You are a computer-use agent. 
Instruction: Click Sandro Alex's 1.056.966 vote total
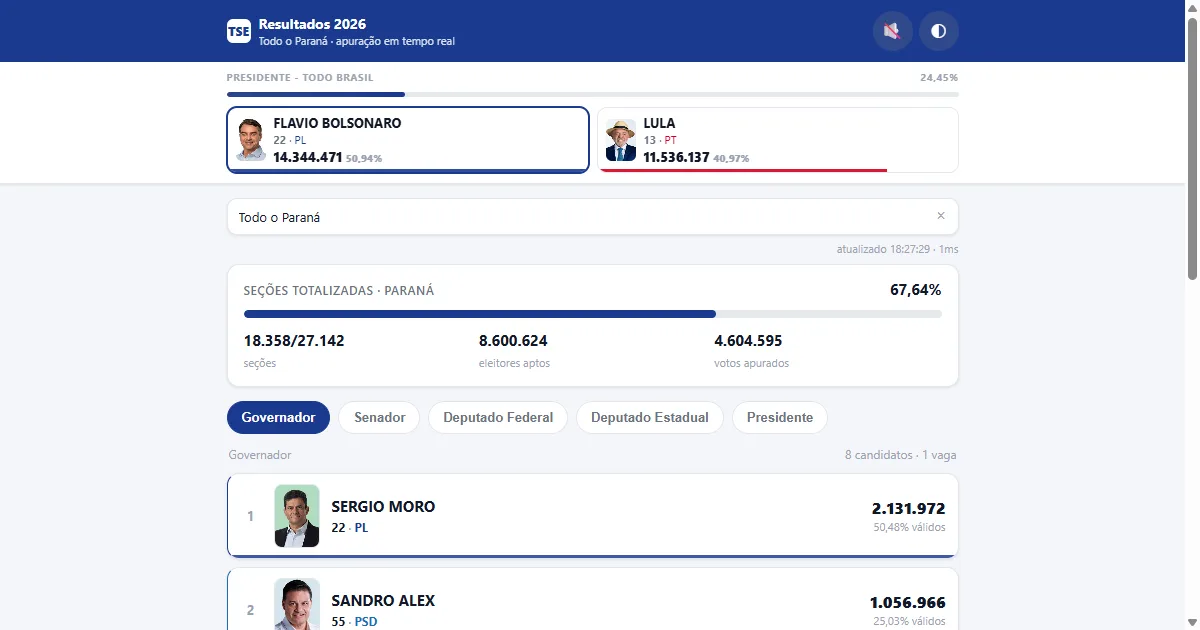pyautogui.click(x=908, y=603)
